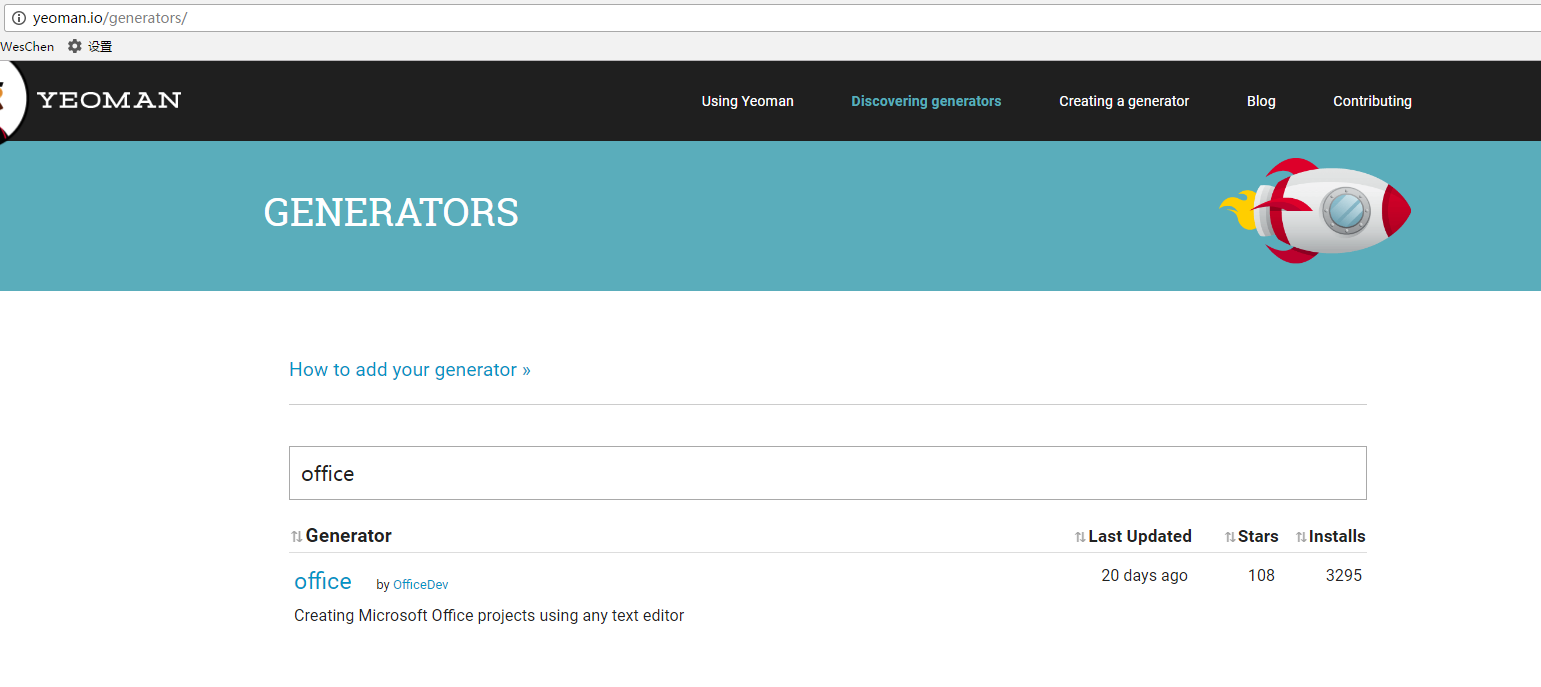
Task: Sort by Generator column arrows icon
Action: coord(296,537)
